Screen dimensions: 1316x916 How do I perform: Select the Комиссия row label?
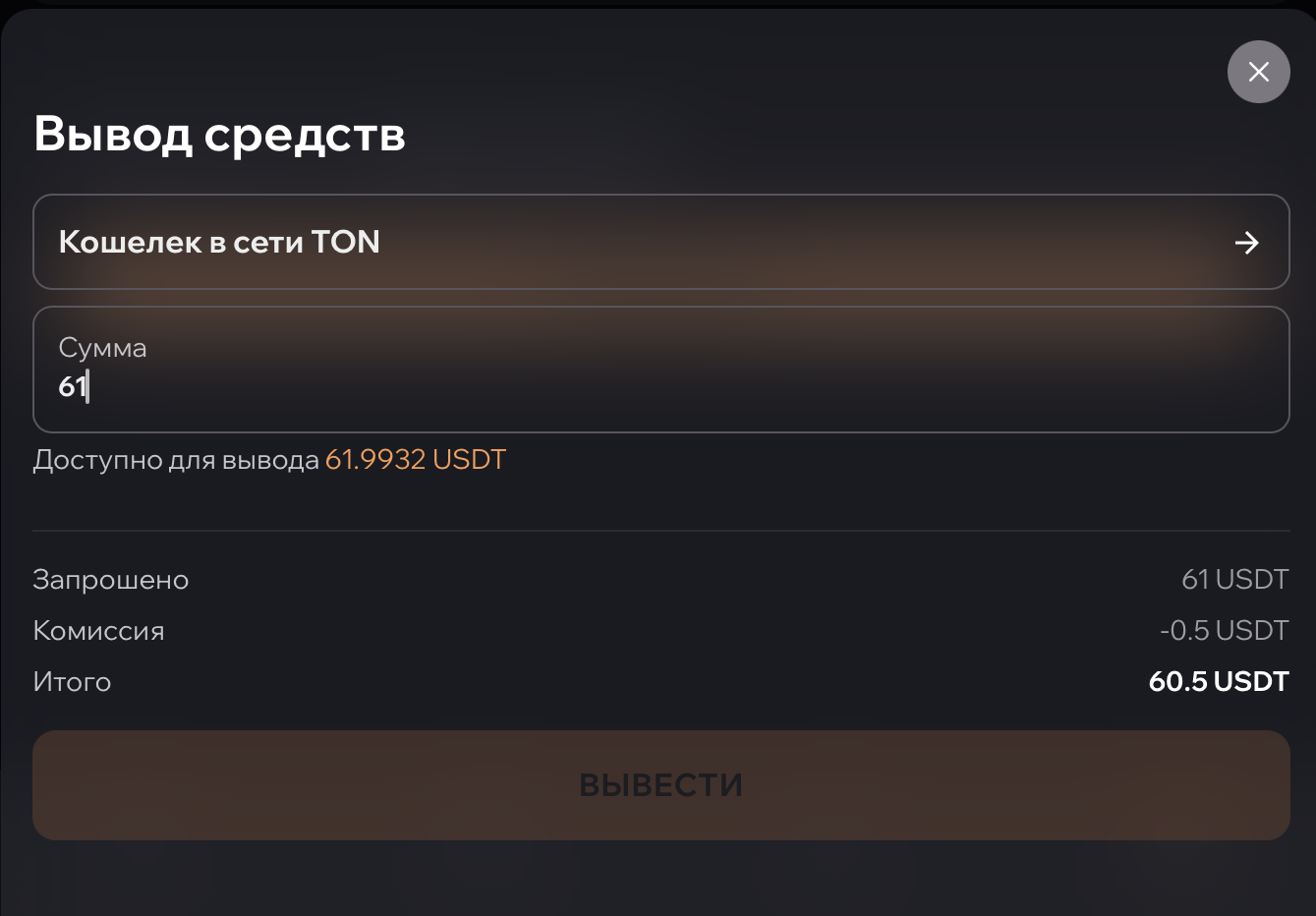[x=98, y=631]
